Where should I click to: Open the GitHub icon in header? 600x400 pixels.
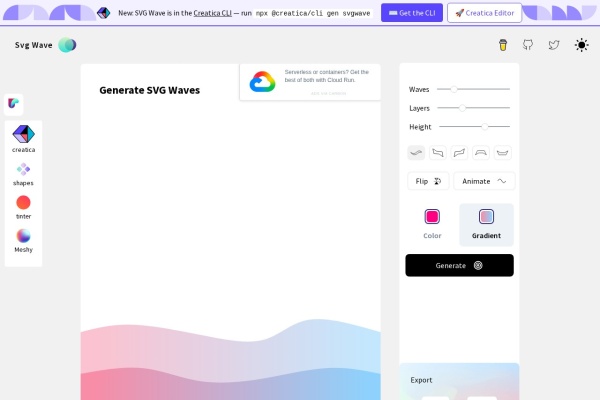click(528, 45)
